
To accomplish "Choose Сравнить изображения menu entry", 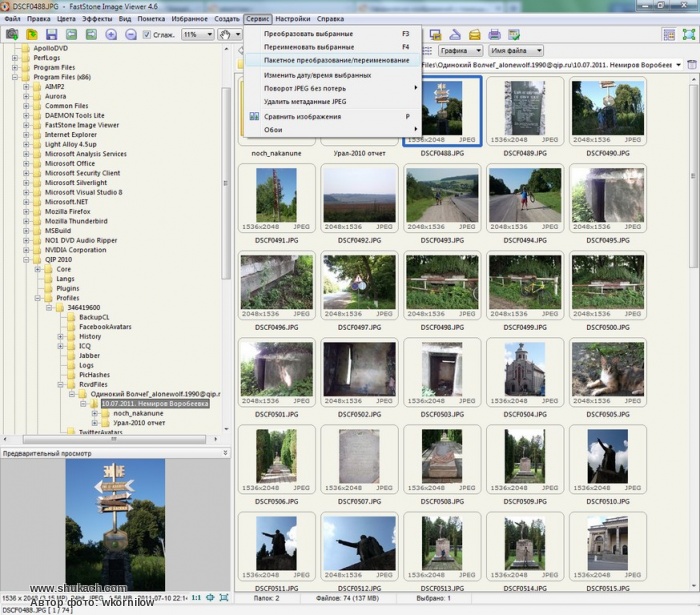I will (x=333, y=116).
